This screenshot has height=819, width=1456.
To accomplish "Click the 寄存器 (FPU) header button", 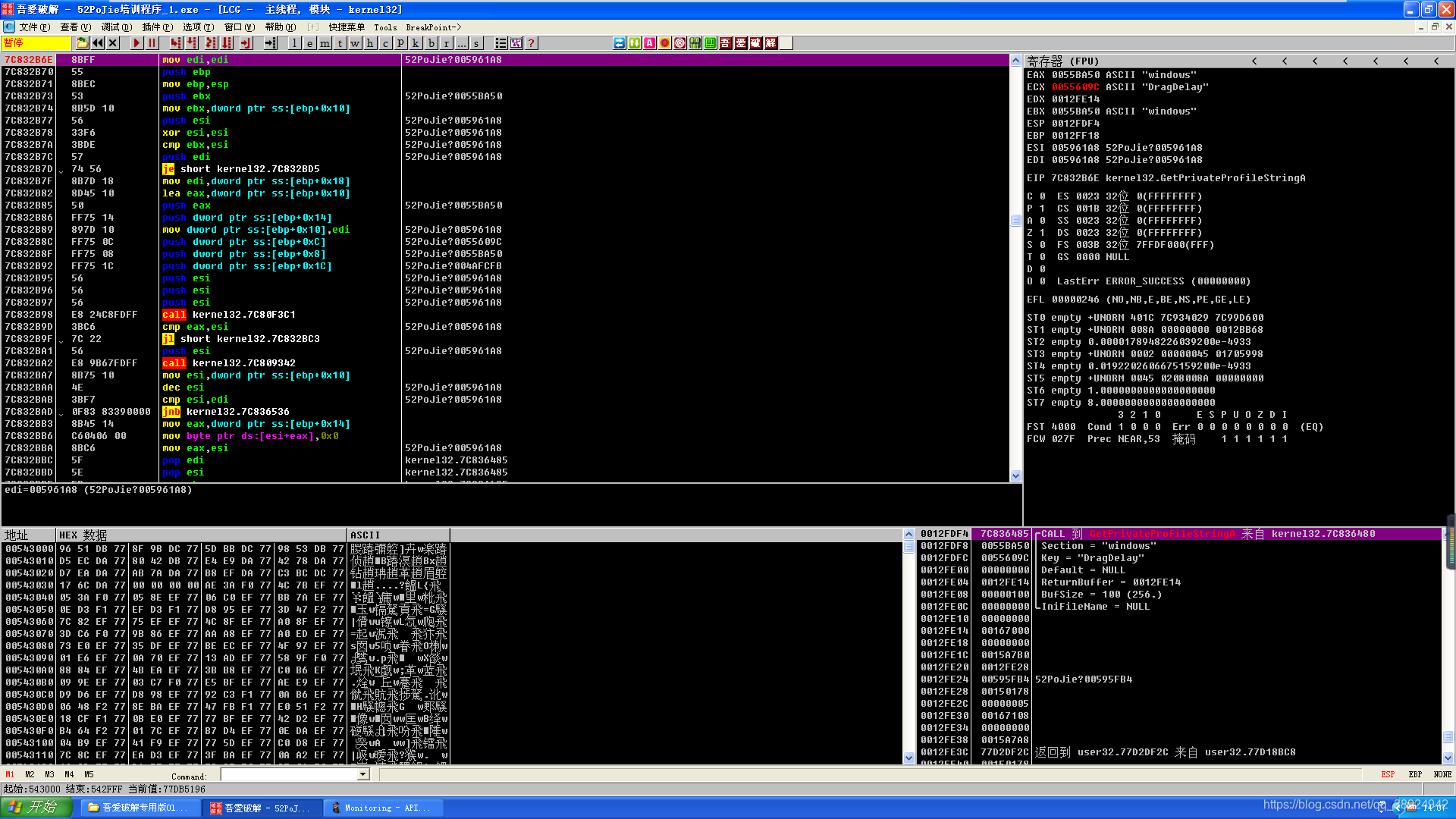I will (1062, 61).
